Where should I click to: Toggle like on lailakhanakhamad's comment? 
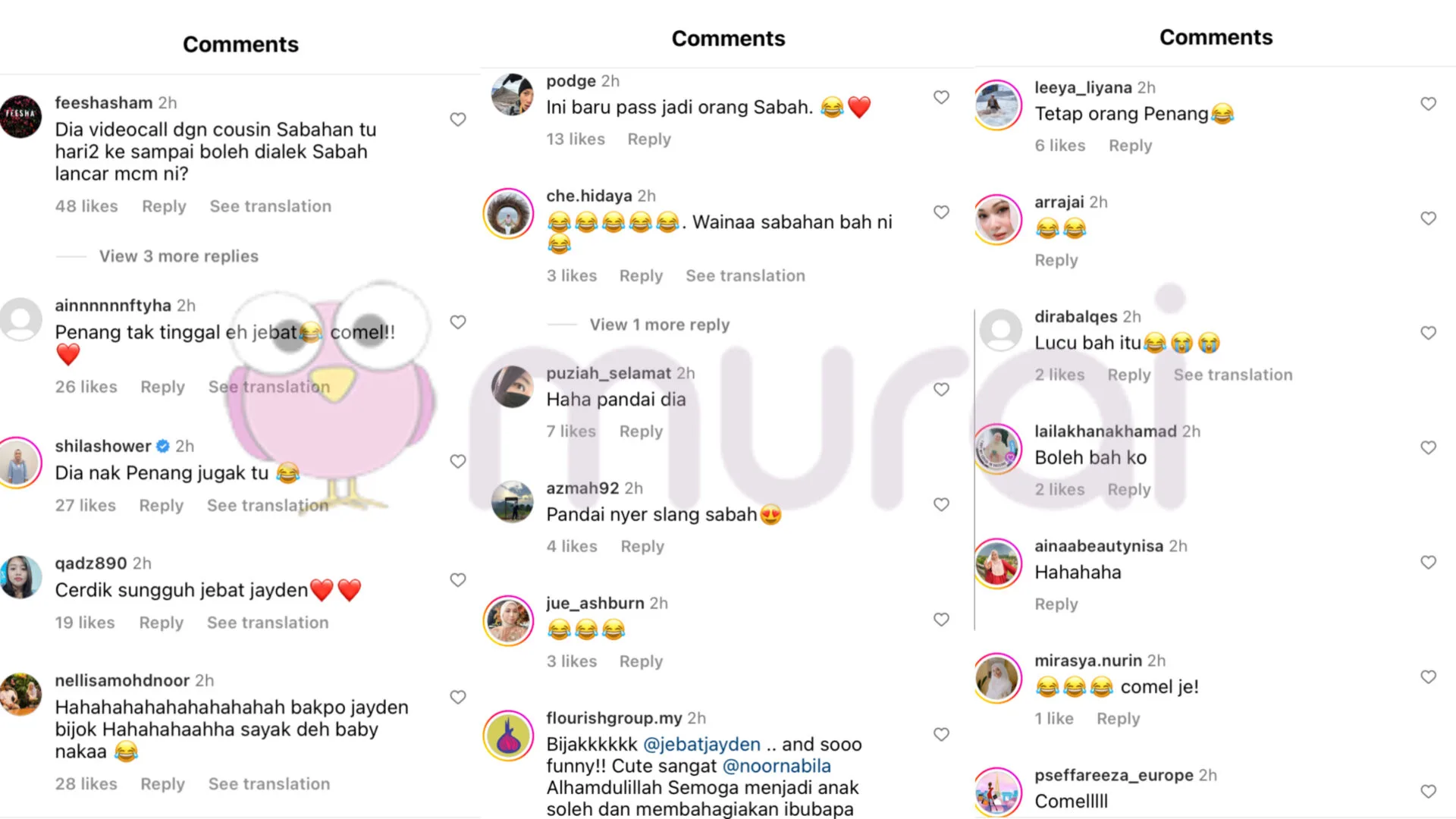1428,447
